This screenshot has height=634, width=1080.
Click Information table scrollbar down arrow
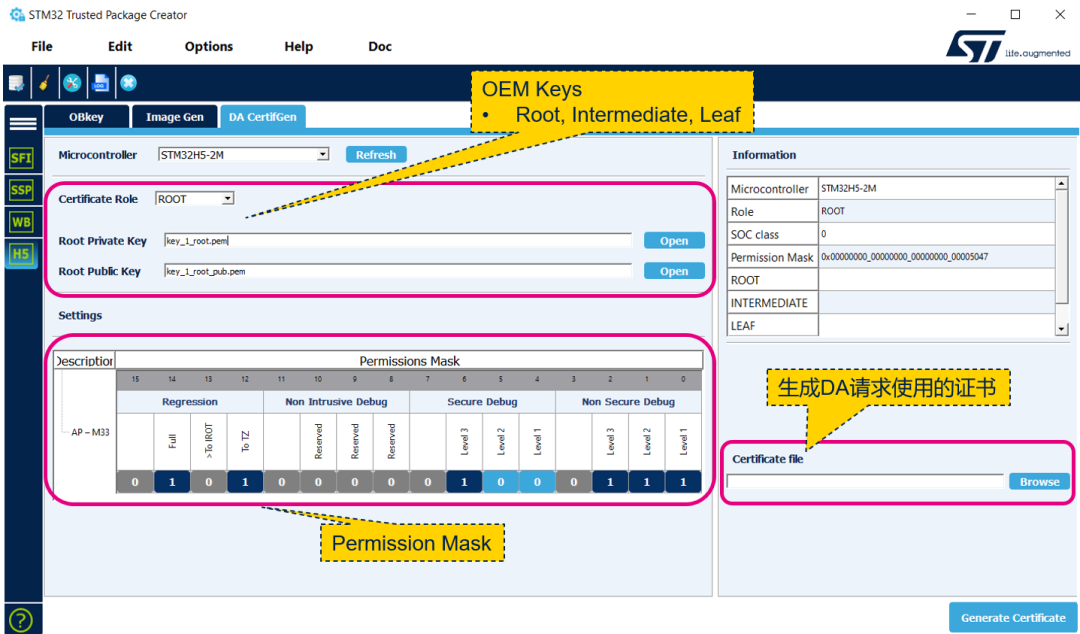(x=1061, y=329)
